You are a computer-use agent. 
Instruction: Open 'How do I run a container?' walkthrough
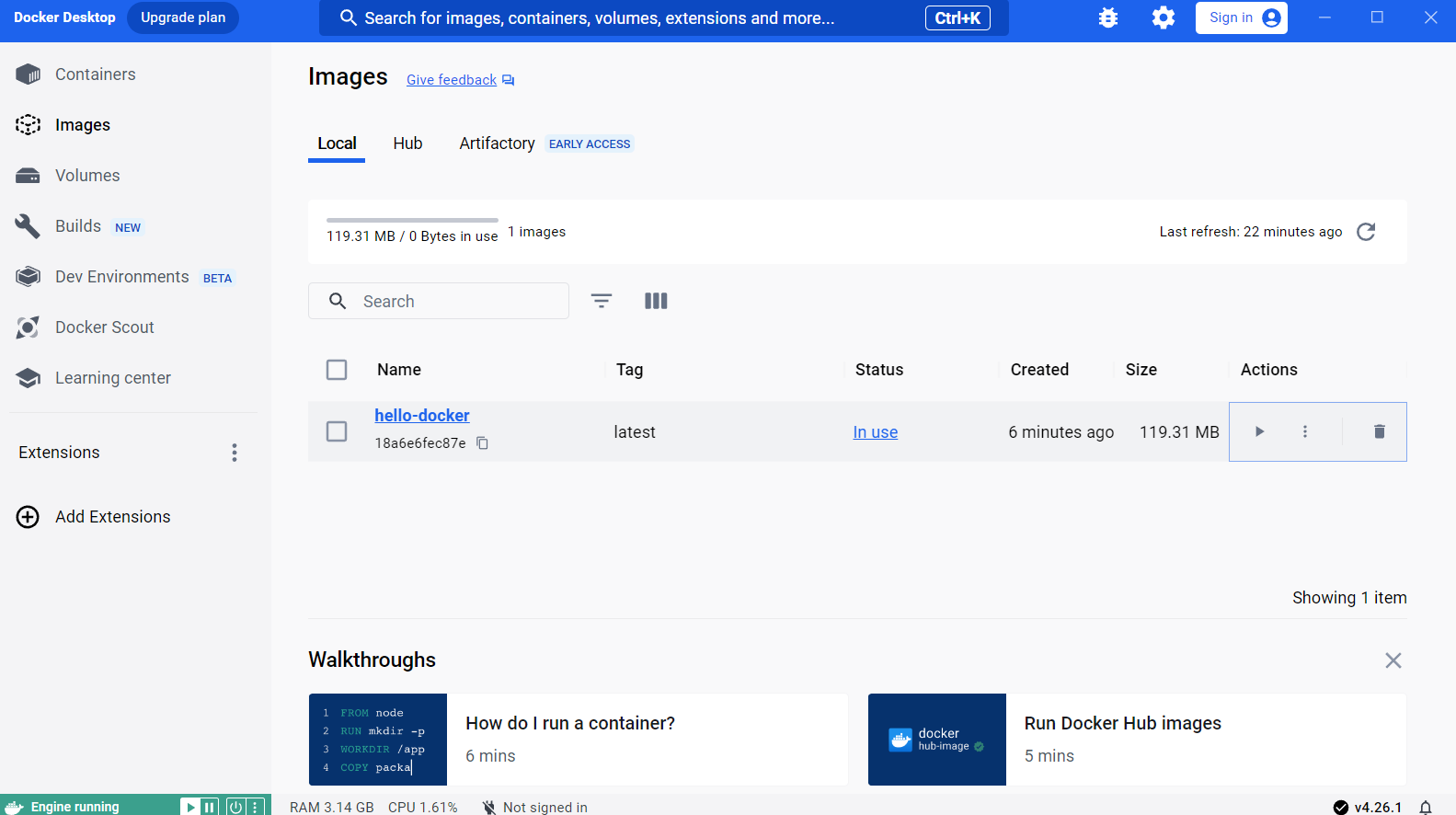point(579,740)
